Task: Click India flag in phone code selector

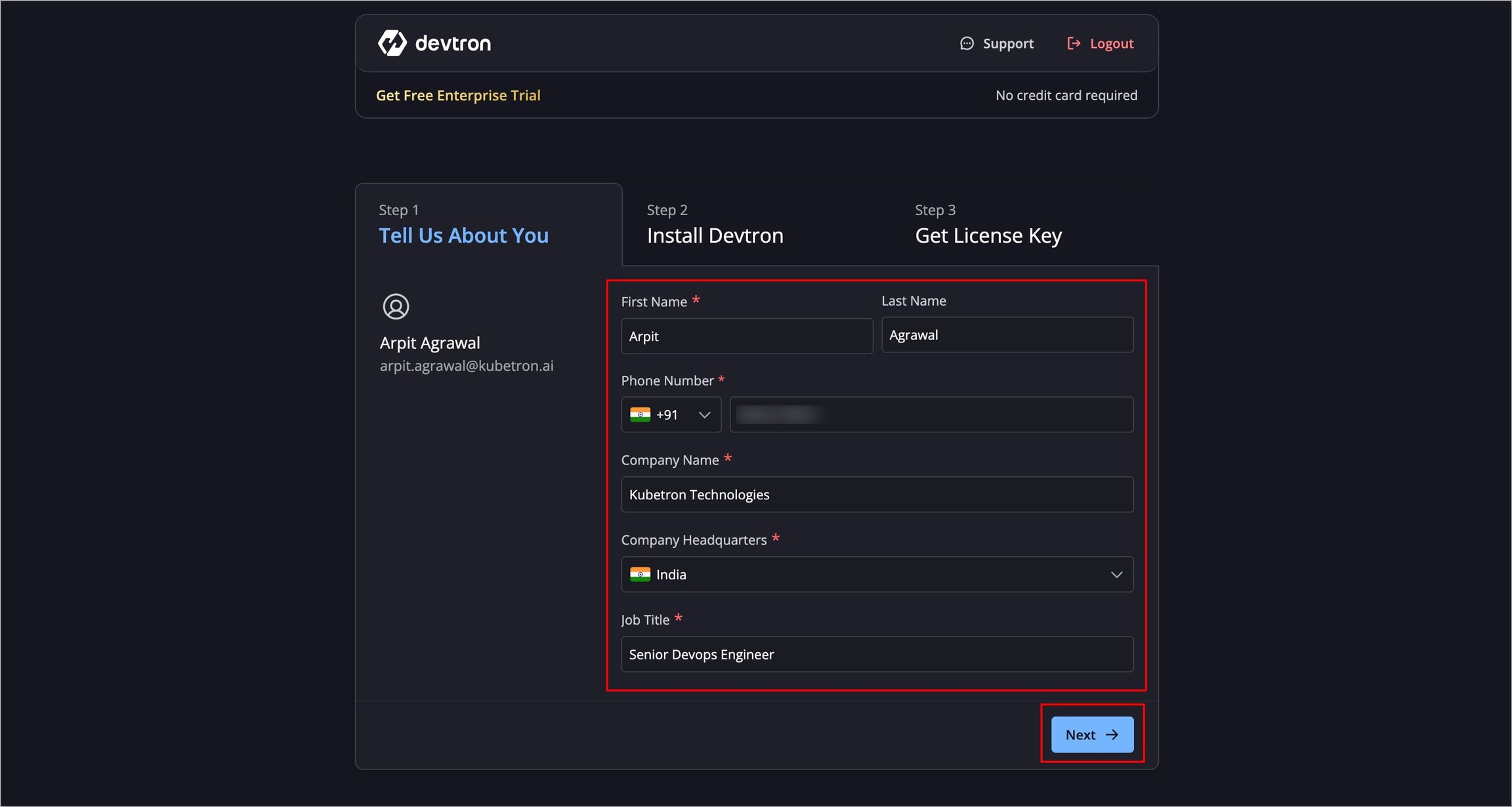Action: pos(640,415)
